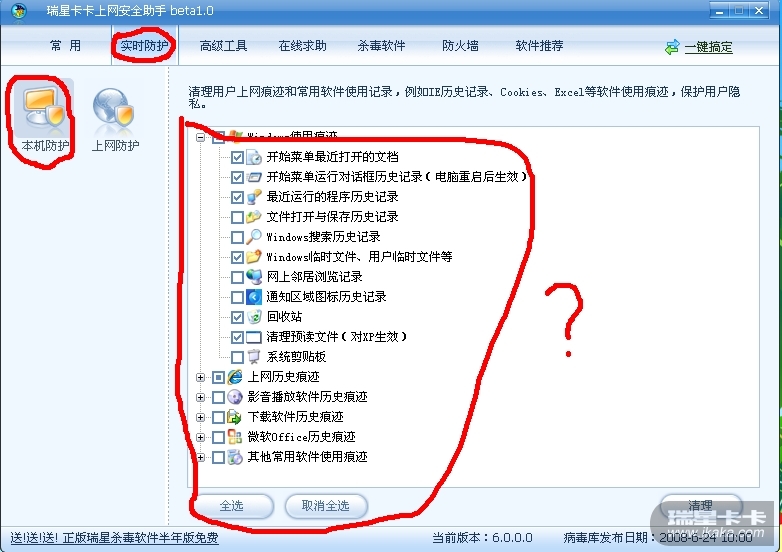Click the green arrows icon beside 一键搞定

[672, 47]
